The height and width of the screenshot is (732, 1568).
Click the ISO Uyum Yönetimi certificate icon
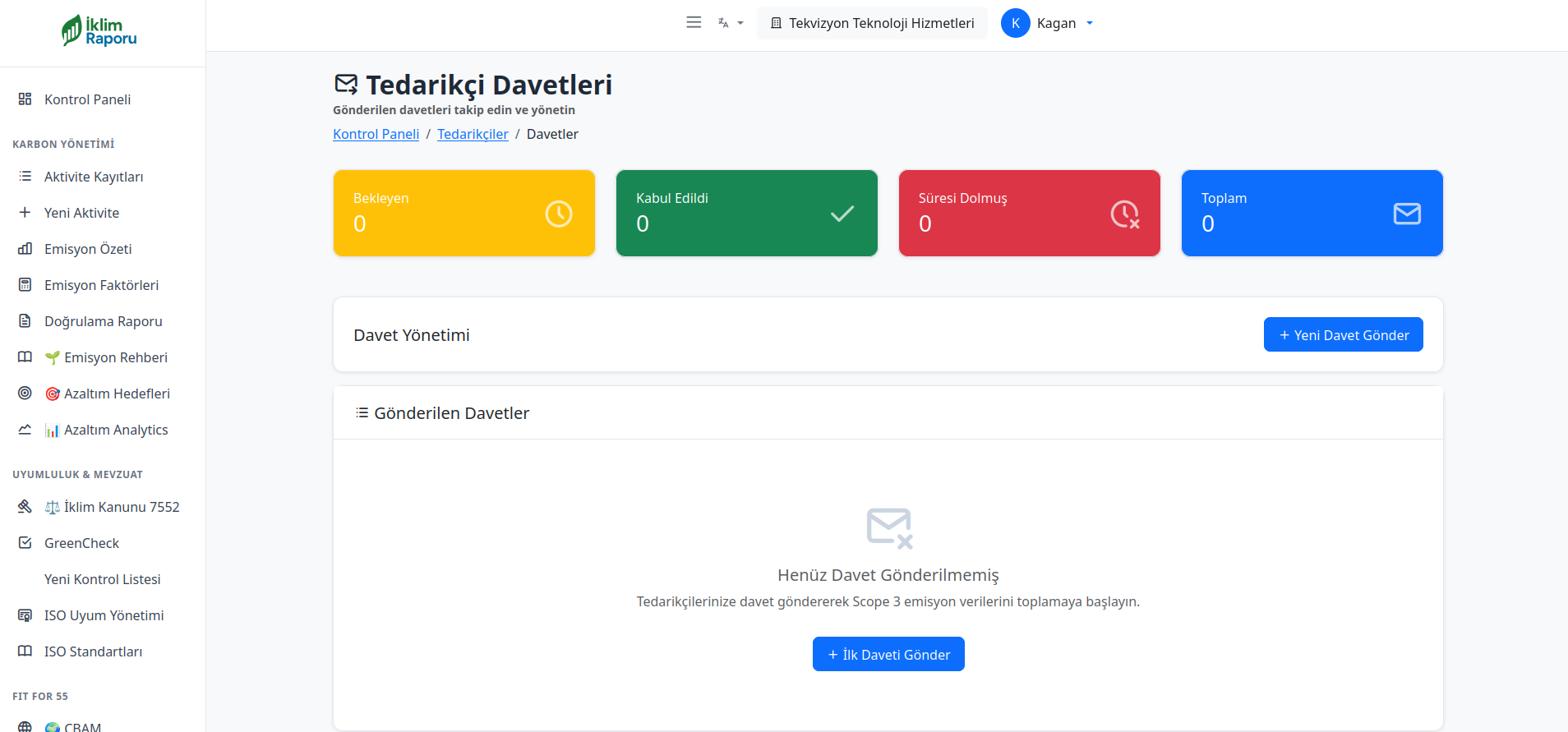pyautogui.click(x=25, y=615)
